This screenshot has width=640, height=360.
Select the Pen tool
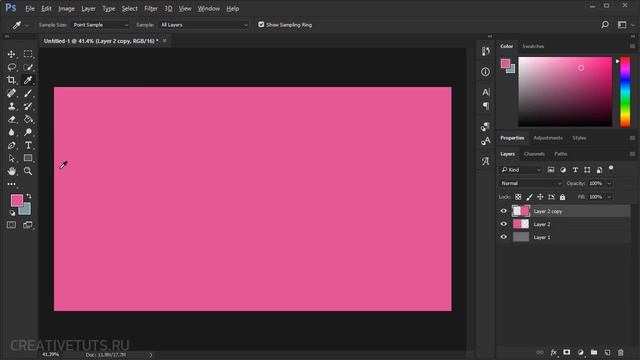tap(11, 145)
